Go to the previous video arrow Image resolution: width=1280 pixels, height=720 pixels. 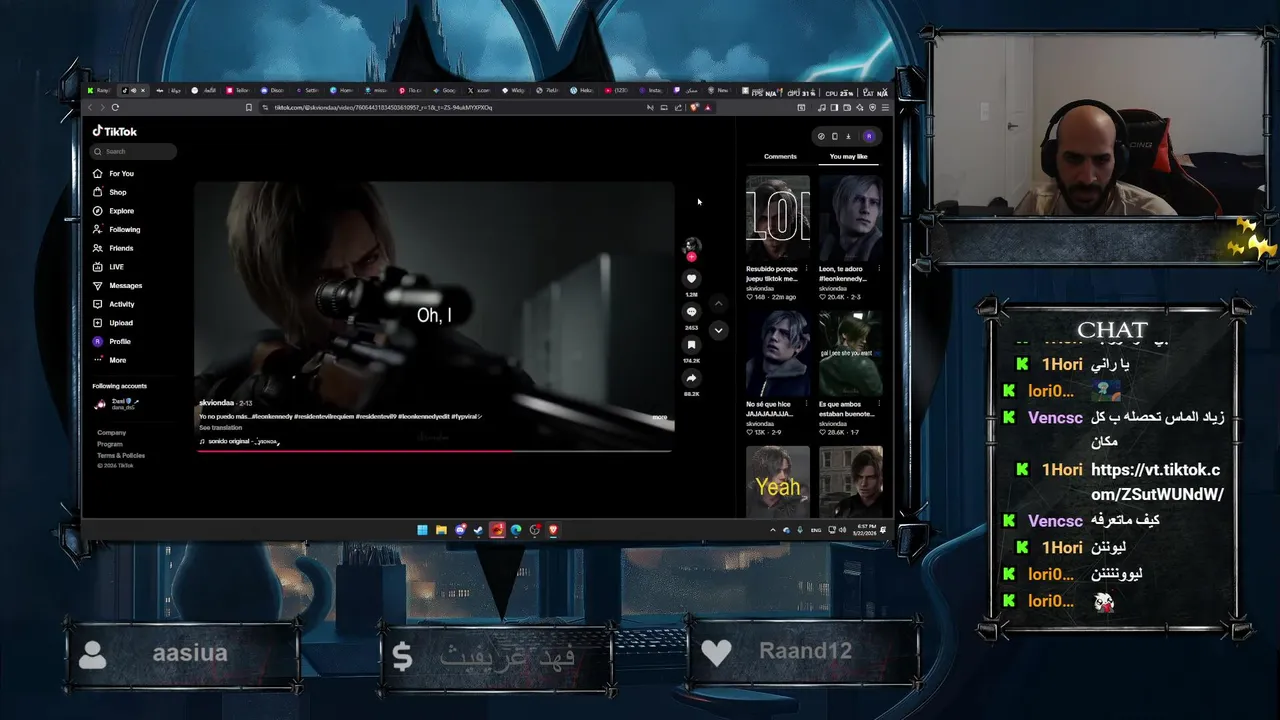click(x=718, y=303)
